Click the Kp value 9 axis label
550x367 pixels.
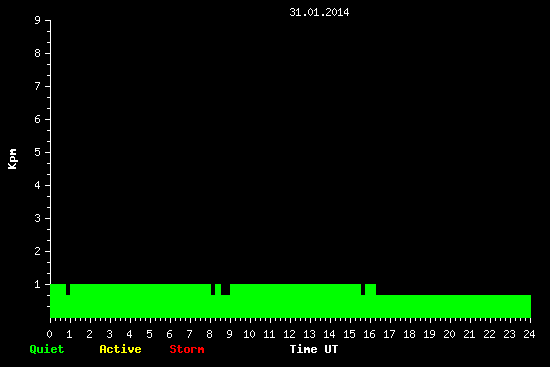coord(38,20)
